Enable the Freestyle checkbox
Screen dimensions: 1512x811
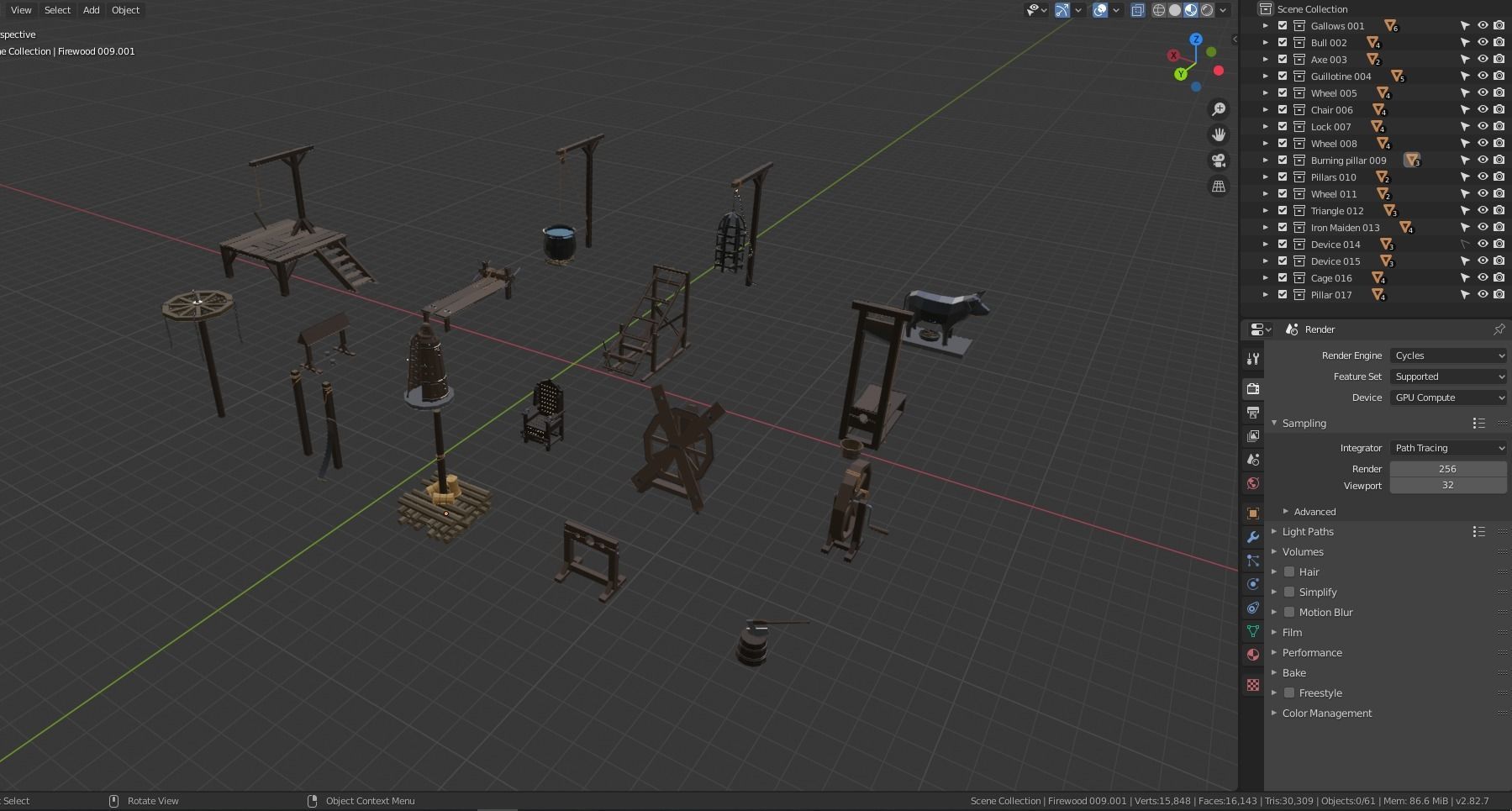click(1289, 693)
